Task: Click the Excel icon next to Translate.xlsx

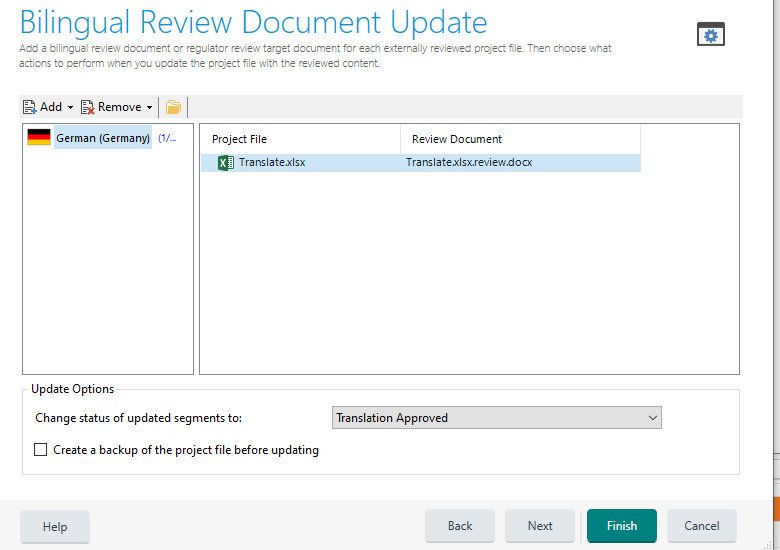Action: click(226, 163)
